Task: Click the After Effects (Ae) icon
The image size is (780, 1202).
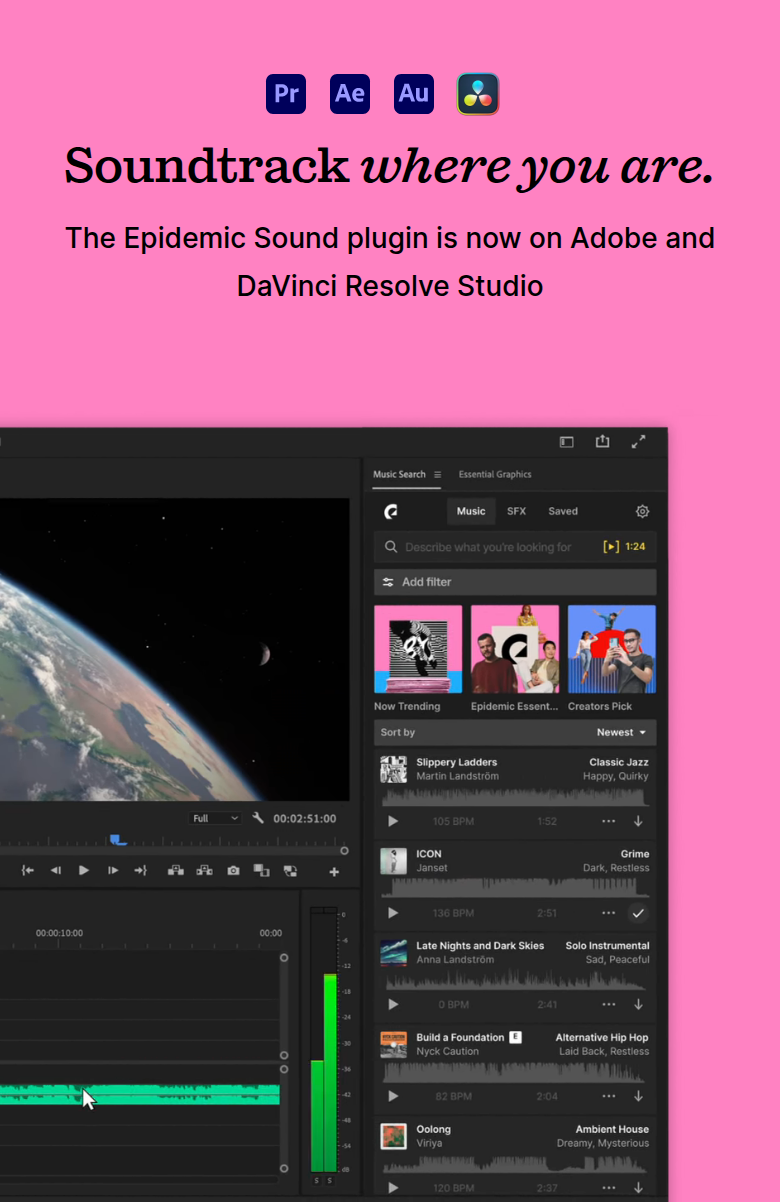Action: [x=350, y=94]
